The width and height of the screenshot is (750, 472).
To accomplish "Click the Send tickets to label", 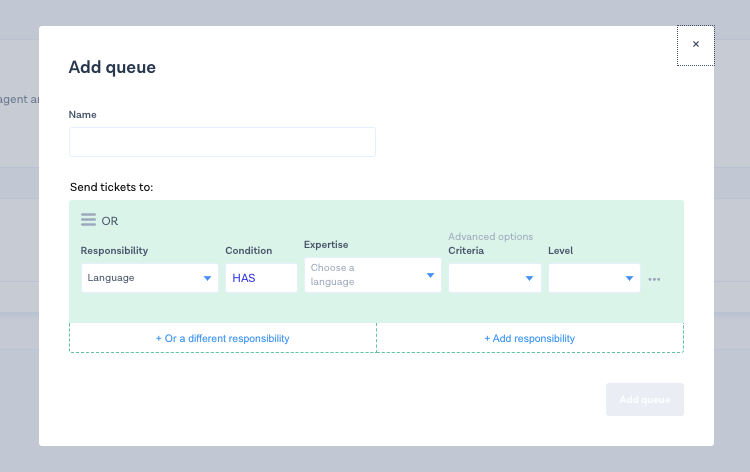I will tap(111, 187).
